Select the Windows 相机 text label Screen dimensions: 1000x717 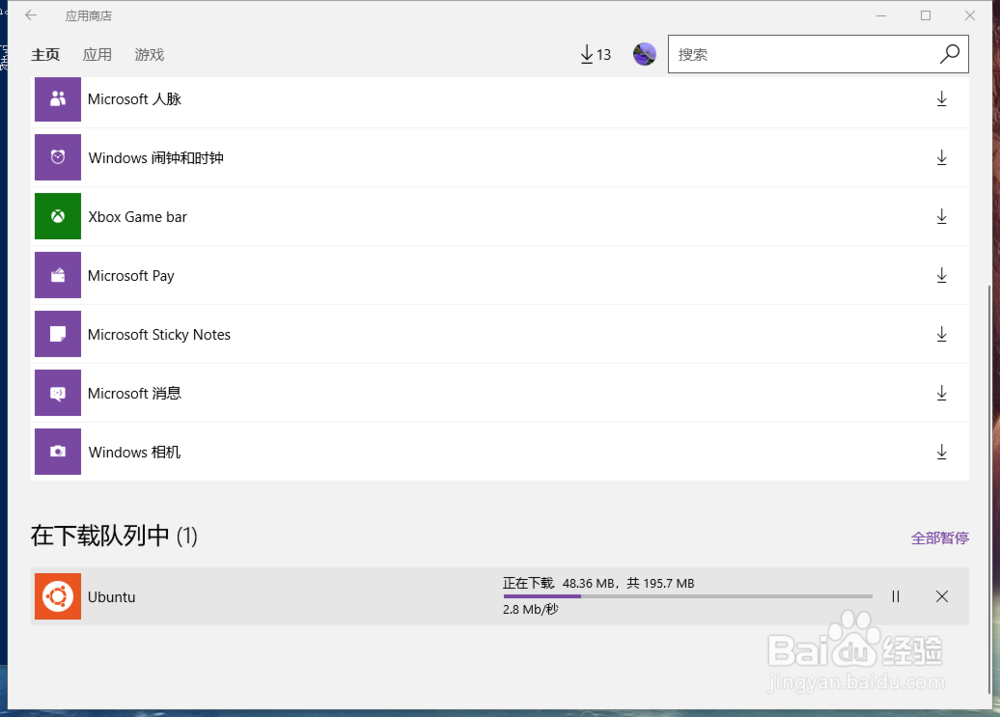coord(135,452)
